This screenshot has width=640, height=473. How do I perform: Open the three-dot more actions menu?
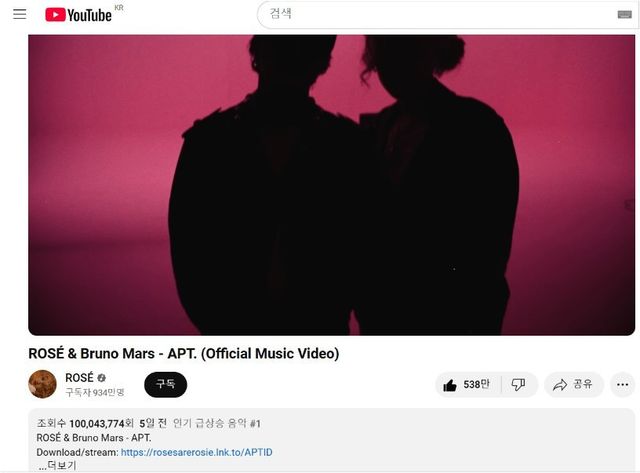622,384
